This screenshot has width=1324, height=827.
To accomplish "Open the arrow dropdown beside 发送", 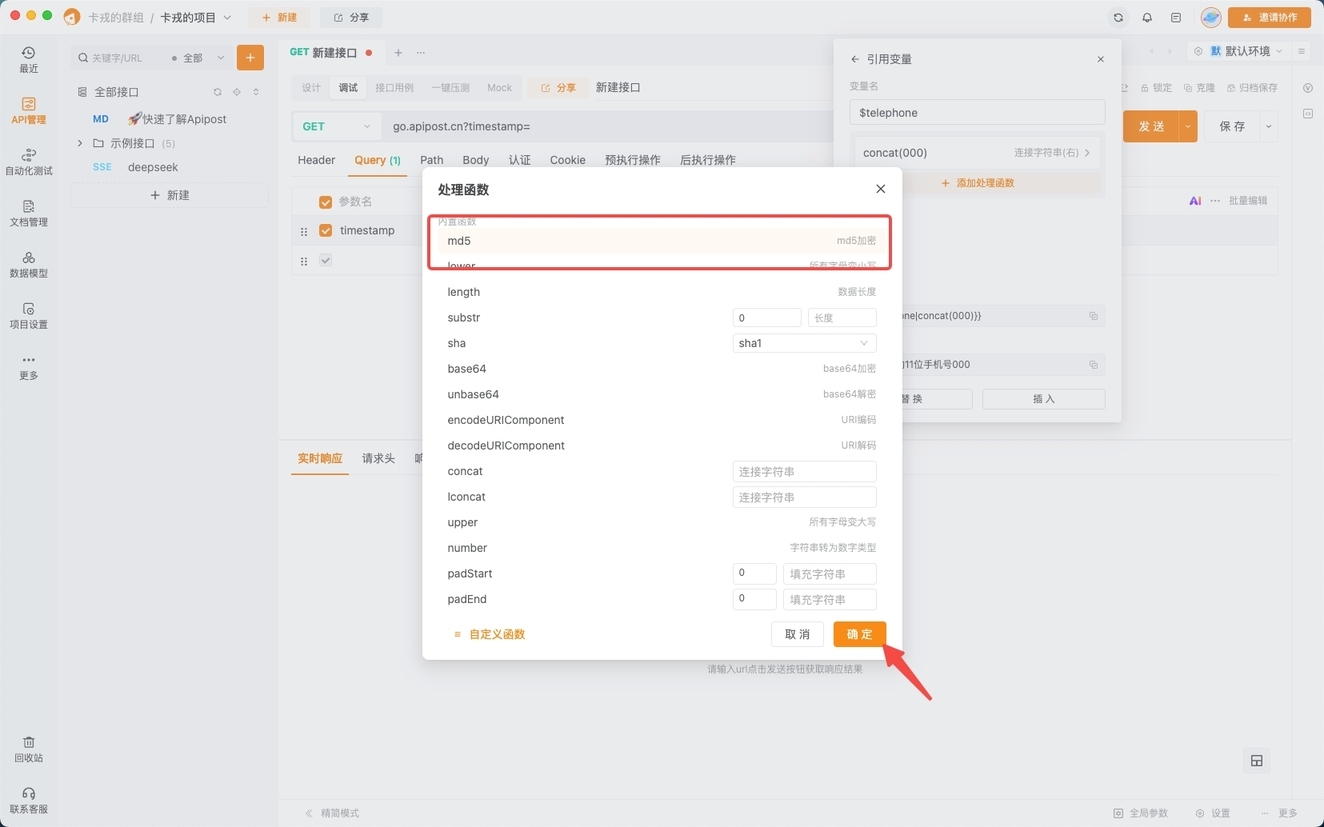I will pos(1187,126).
